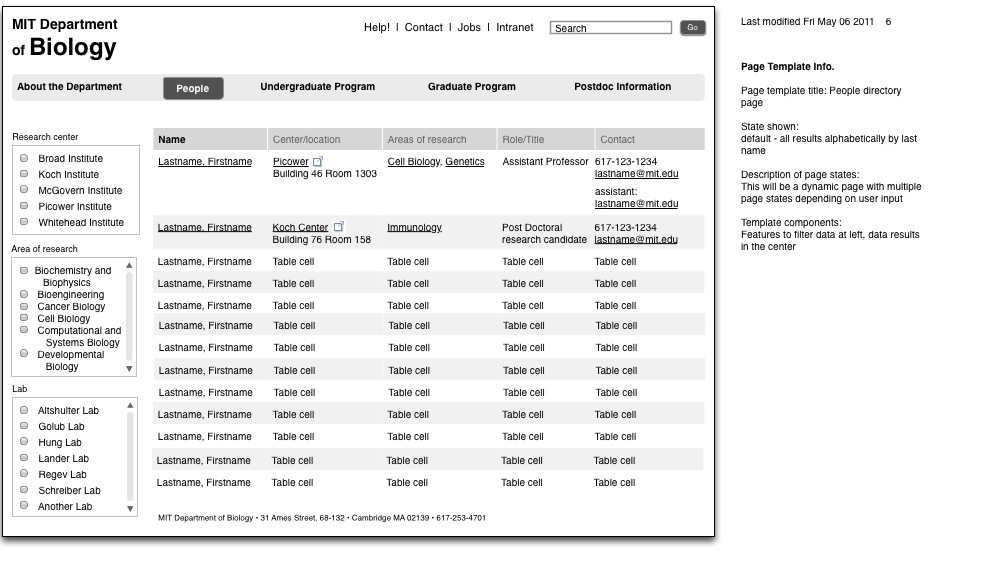Viewport: 985px width, 576px height.
Task: Select the Broad Institute radio button
Action: coord(24,158)
